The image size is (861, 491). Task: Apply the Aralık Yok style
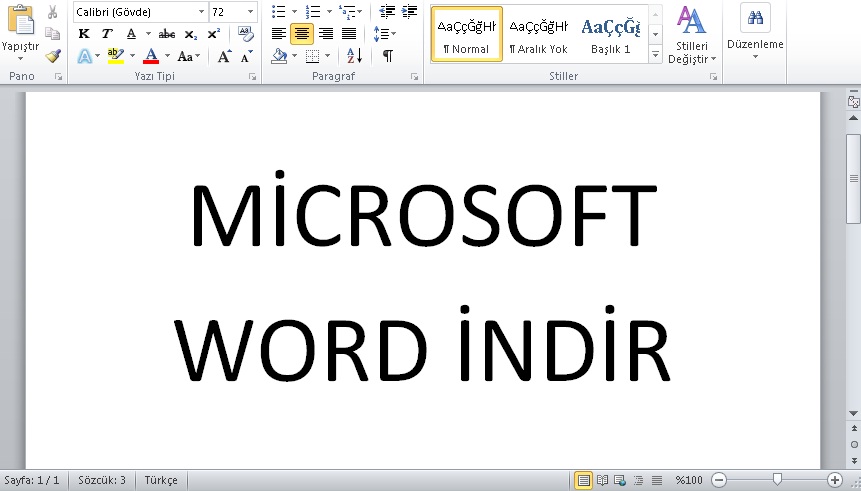click(539, 35)
